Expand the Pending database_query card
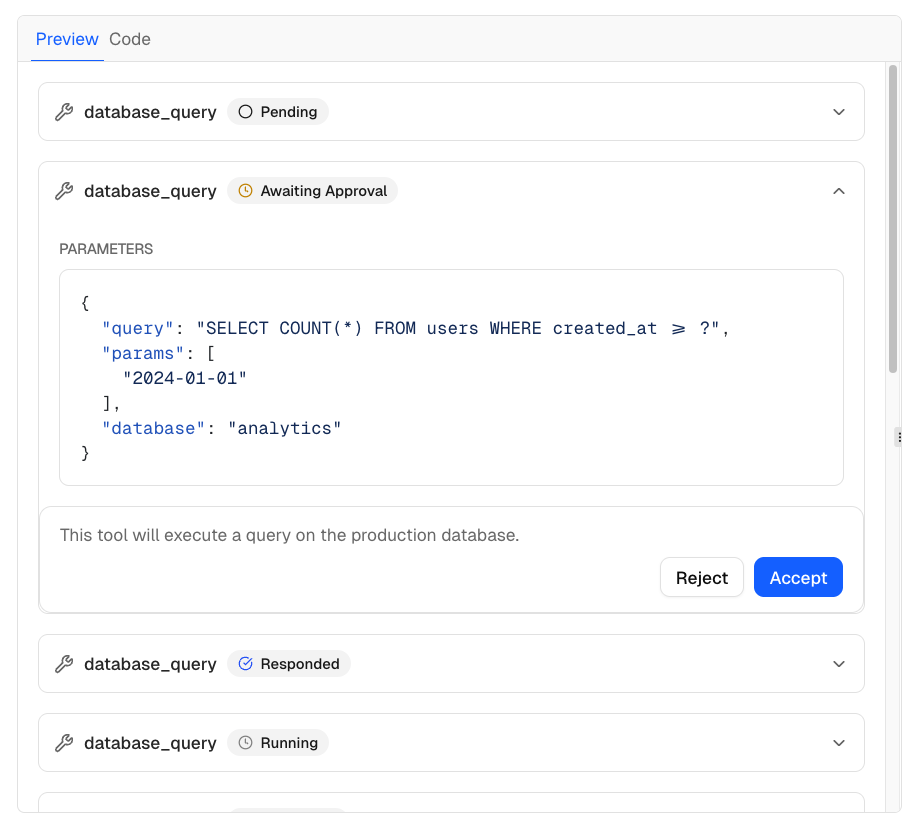 838,112
